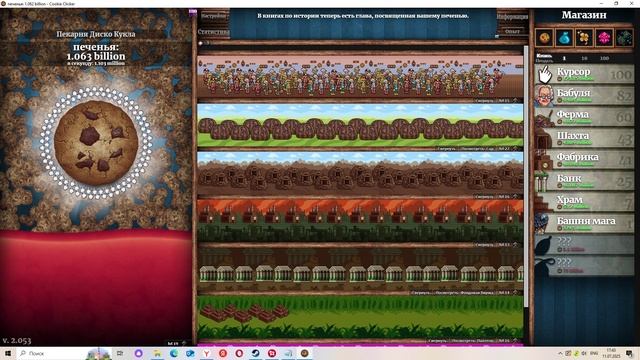Buy a Ферма building

pos(584,117)
